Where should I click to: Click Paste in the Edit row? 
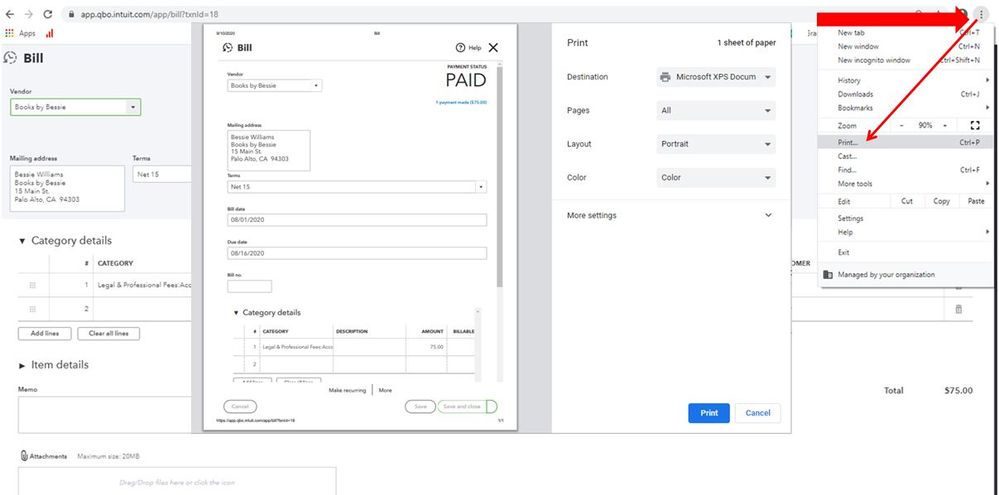point(975,201)
